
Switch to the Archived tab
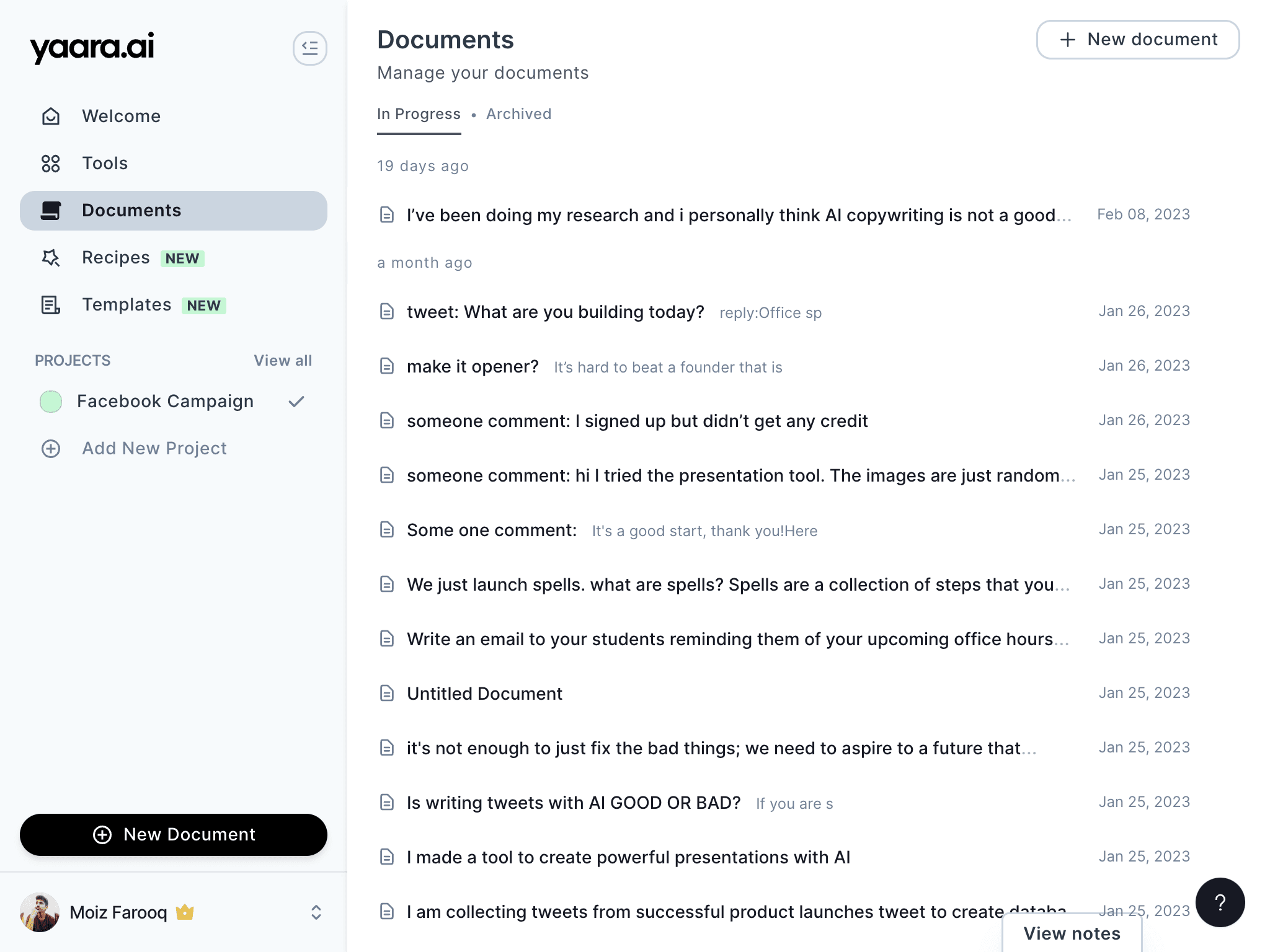tap(519, 113)
